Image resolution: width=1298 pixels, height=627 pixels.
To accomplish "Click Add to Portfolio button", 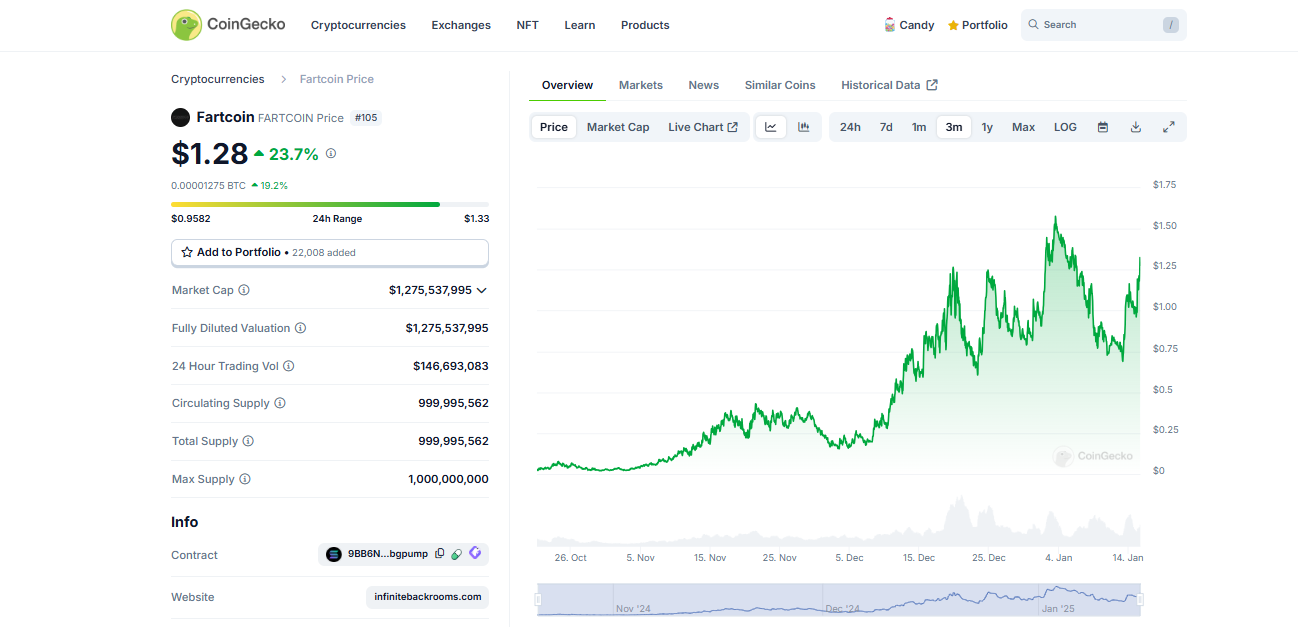I will tap(330, 253).
